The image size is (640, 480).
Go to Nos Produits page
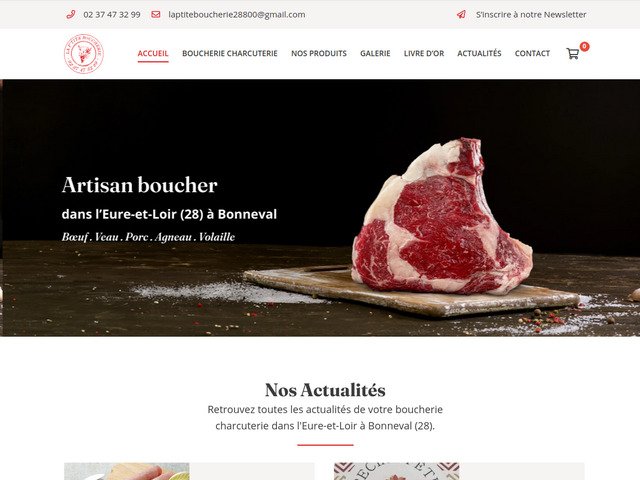click(x=319, y=53)
